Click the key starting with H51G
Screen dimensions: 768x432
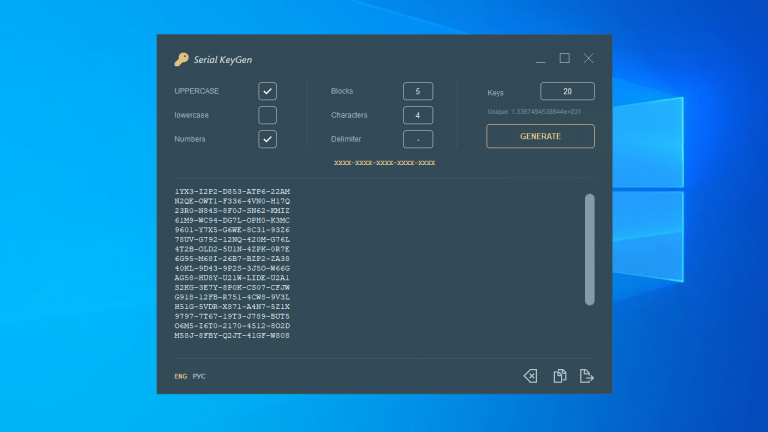(x=232, y=307)
